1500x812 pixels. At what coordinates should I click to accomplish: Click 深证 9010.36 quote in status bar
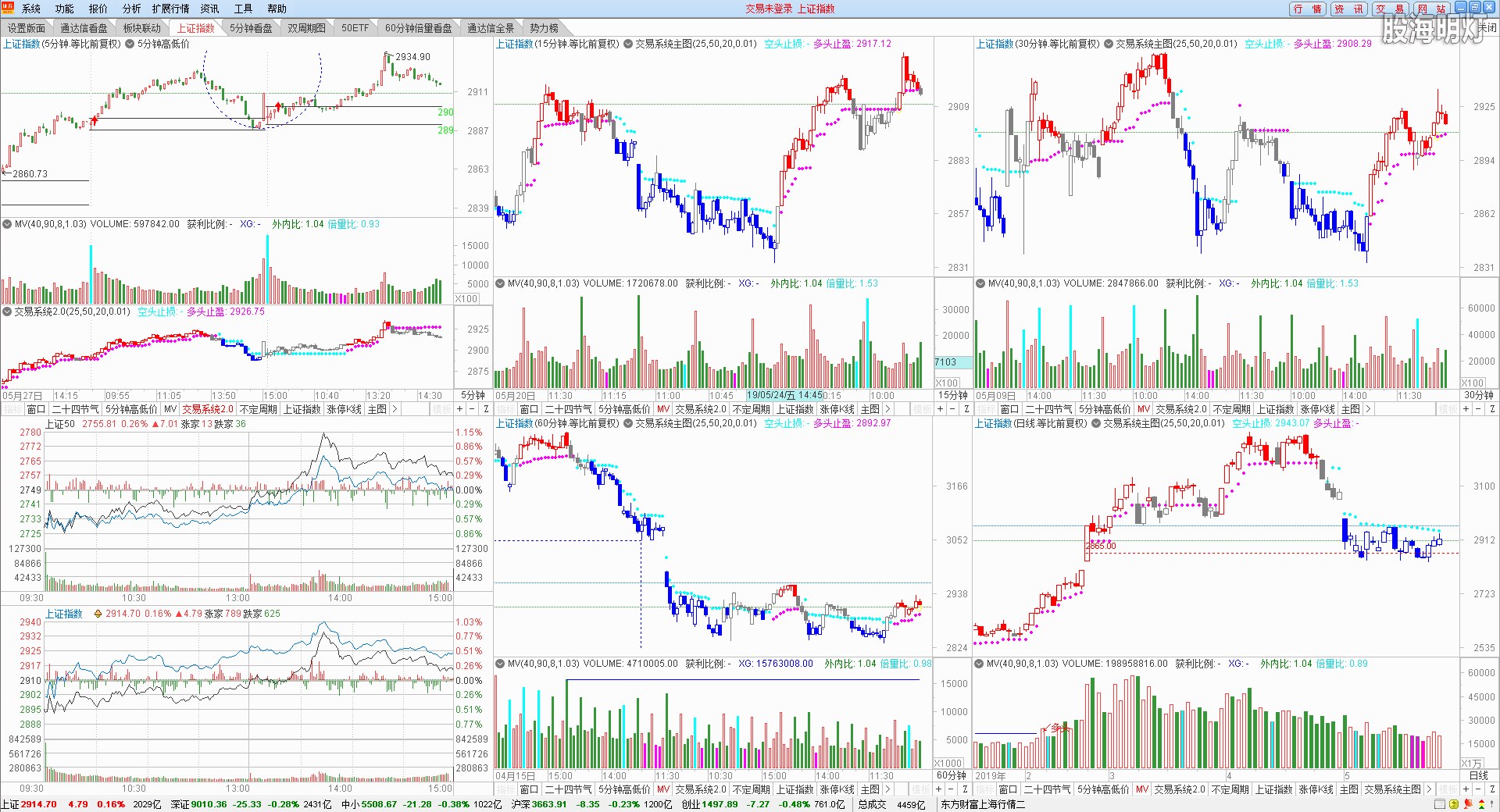coord(252,804)
